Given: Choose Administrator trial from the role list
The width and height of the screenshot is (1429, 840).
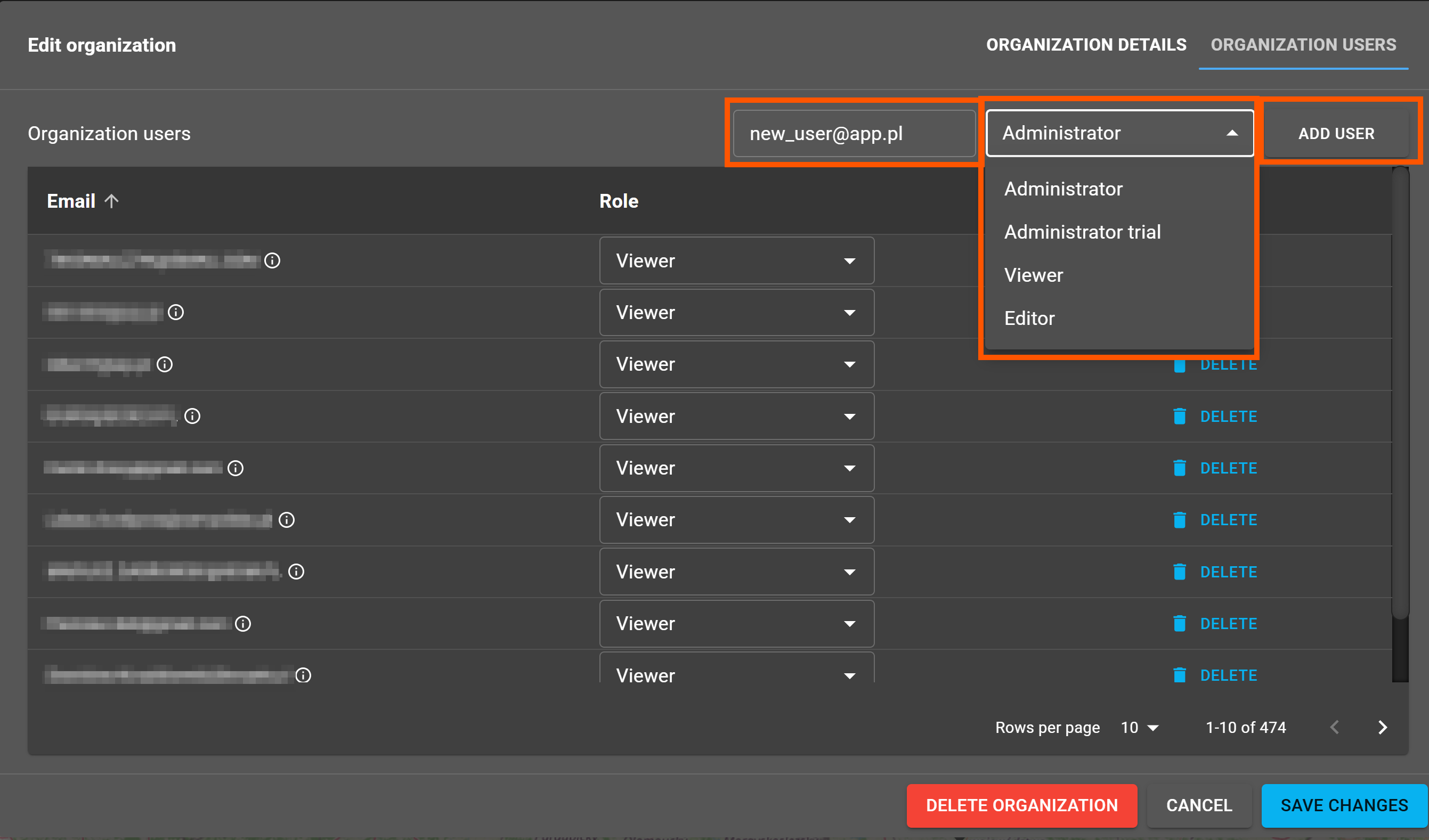Looking at the screenshot, I should 1119,232.
